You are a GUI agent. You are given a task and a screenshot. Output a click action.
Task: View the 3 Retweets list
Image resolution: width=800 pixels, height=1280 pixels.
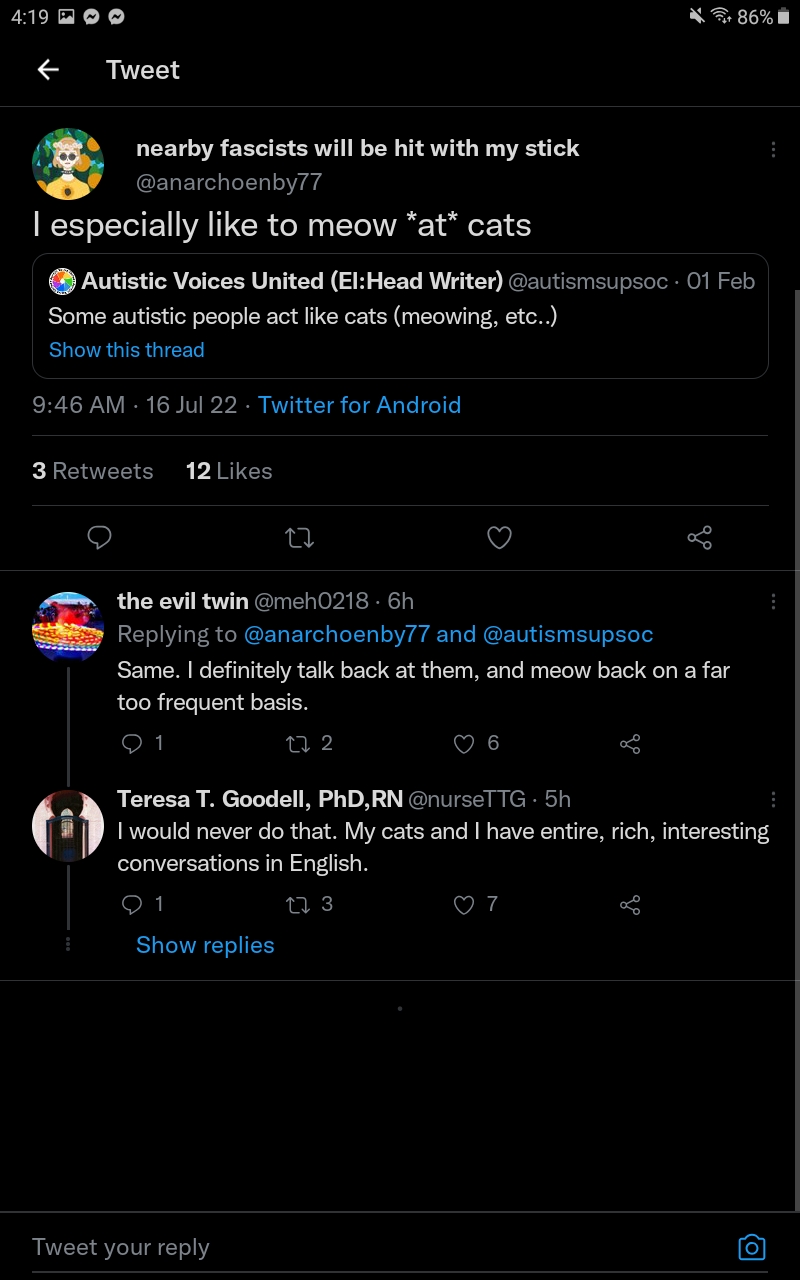93,471
